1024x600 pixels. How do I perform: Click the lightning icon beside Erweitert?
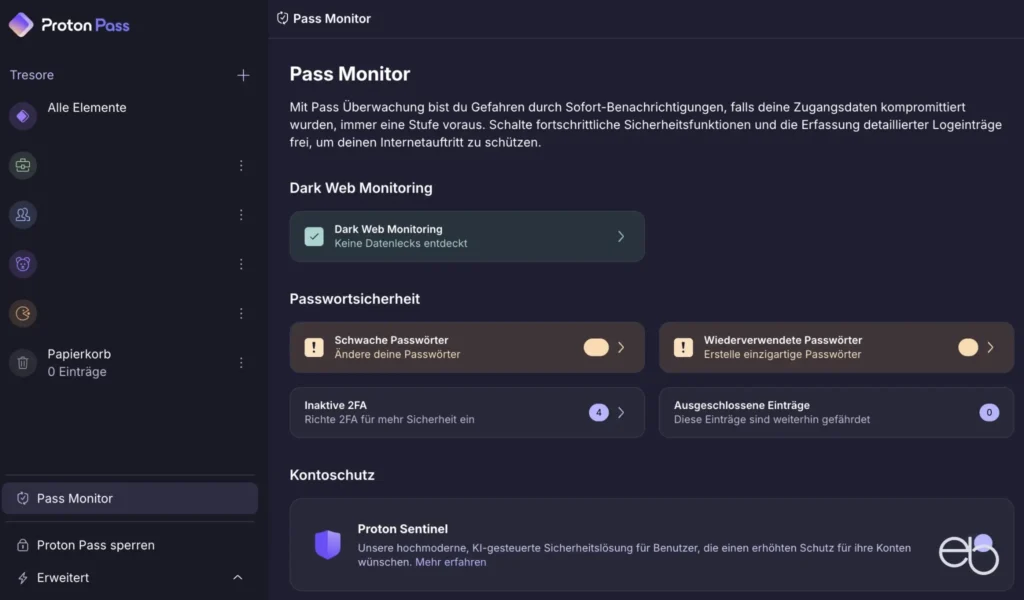23,578
